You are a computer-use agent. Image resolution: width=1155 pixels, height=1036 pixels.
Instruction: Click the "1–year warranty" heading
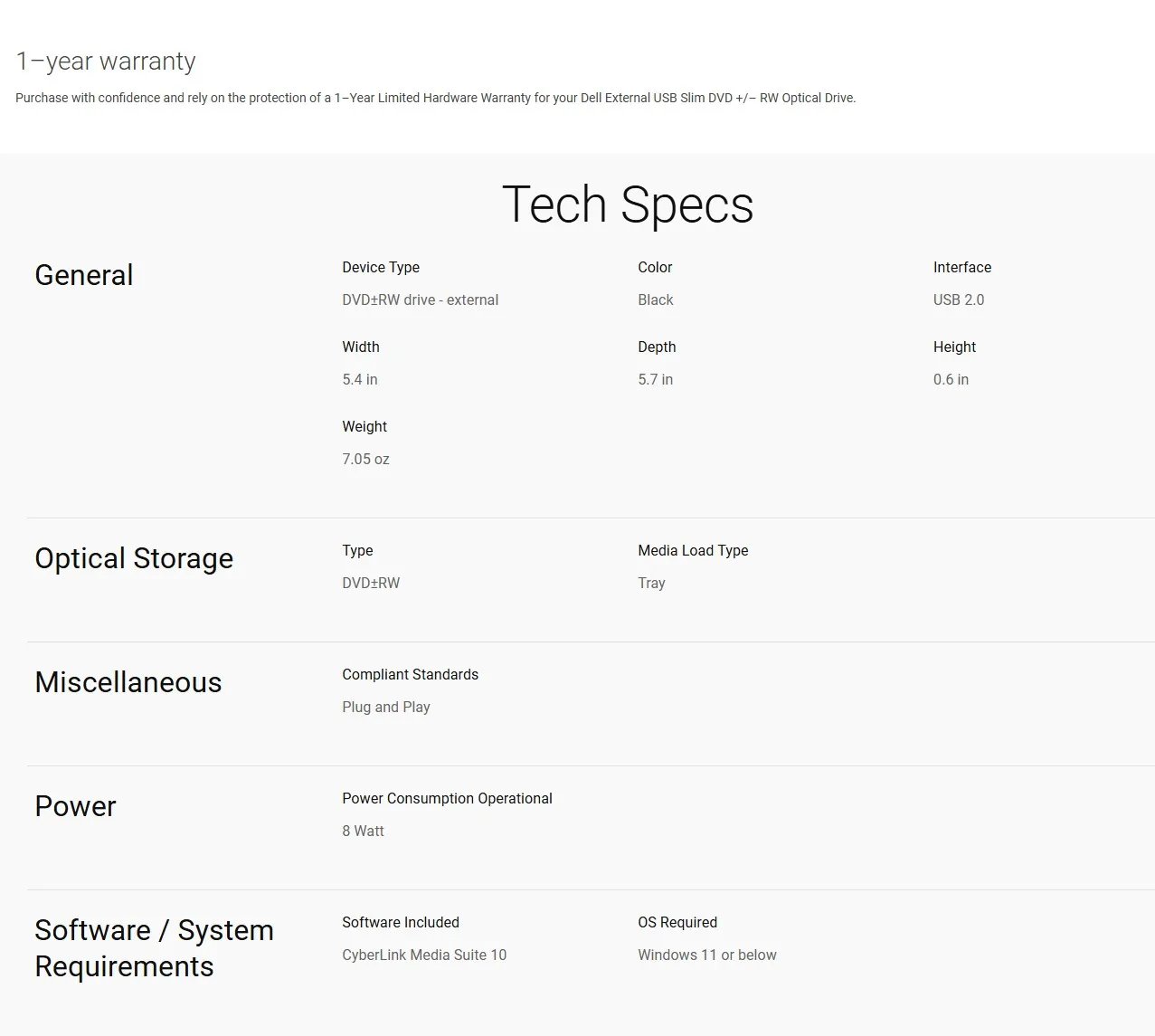tap(106, 62)
